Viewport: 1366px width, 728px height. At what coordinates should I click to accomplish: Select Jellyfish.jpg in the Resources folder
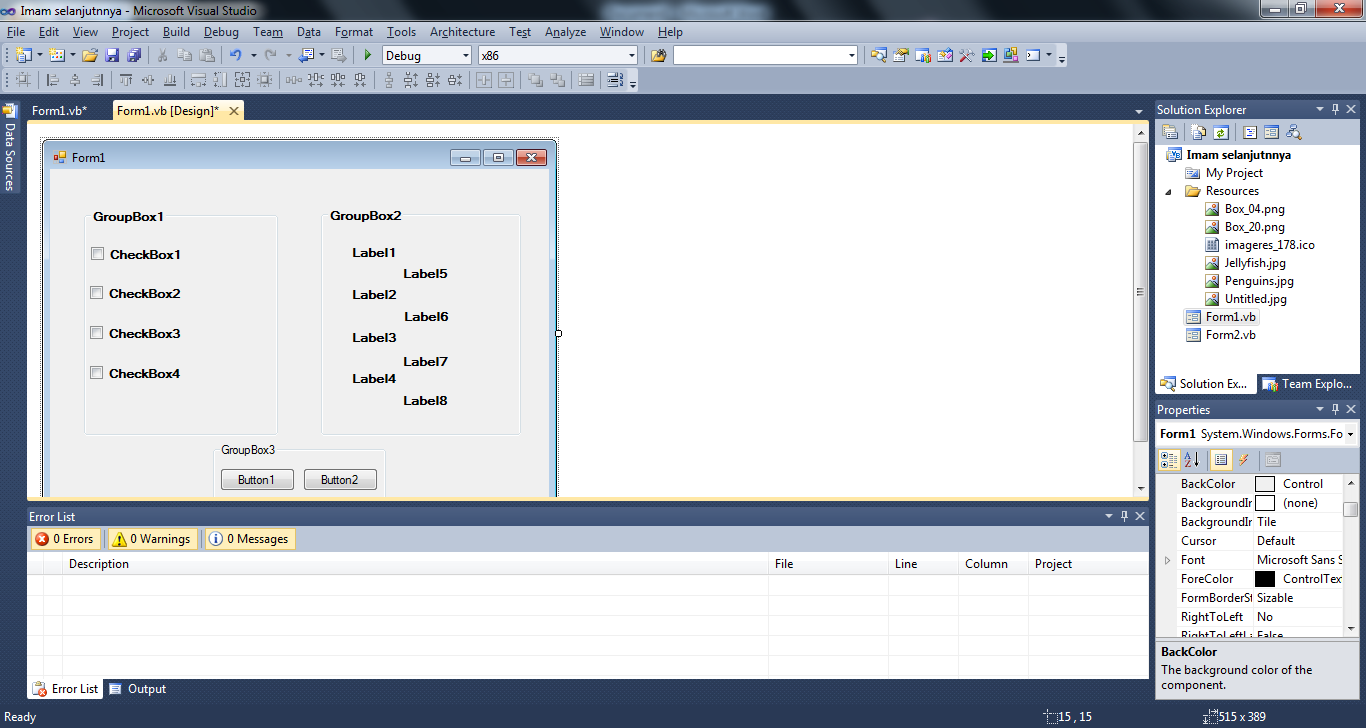point(1255,263)
